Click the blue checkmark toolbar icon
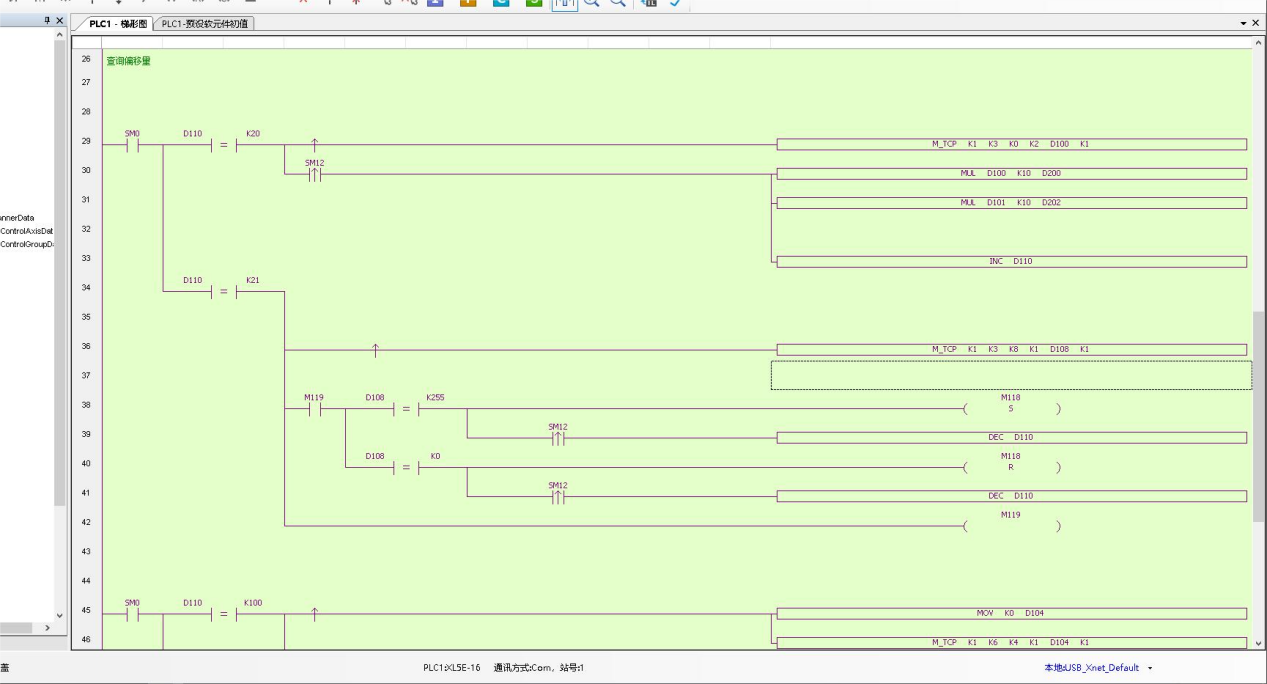This screenshot has height=684, width=1267. 674,3
